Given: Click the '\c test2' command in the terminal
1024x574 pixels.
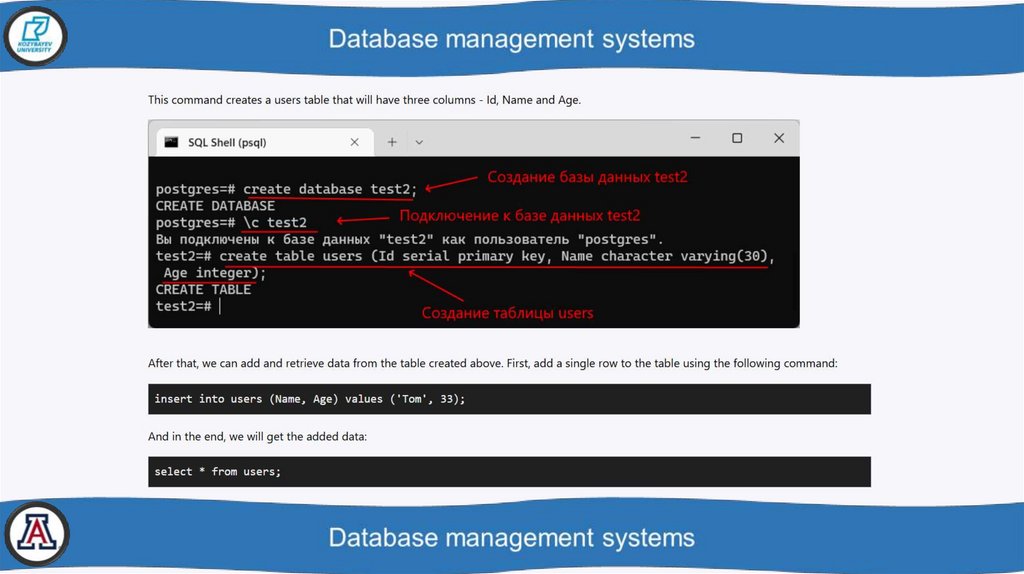Looking at the screenshot, I should coord(275,223).
